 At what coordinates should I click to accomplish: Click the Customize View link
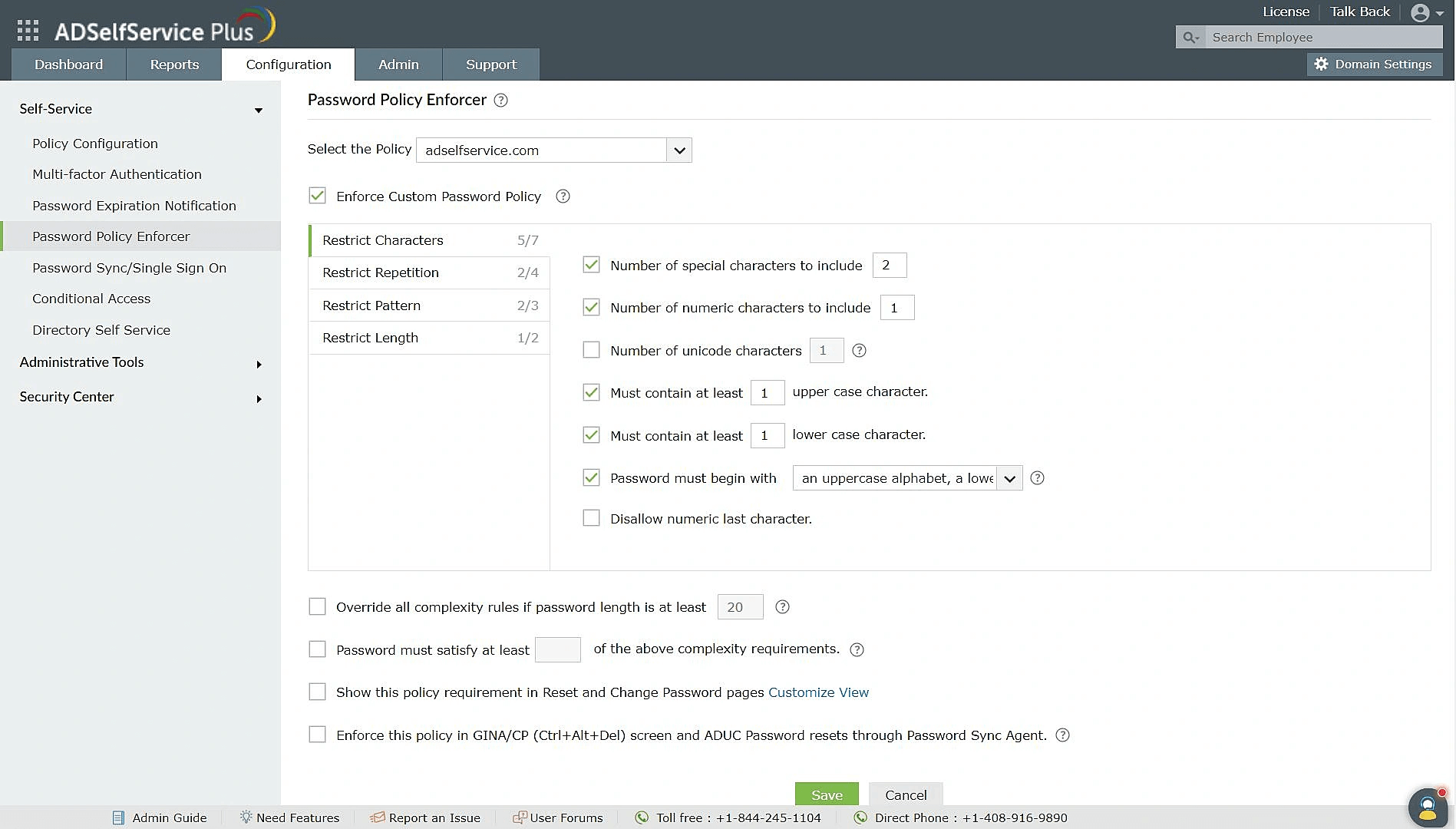coord(818,692)
